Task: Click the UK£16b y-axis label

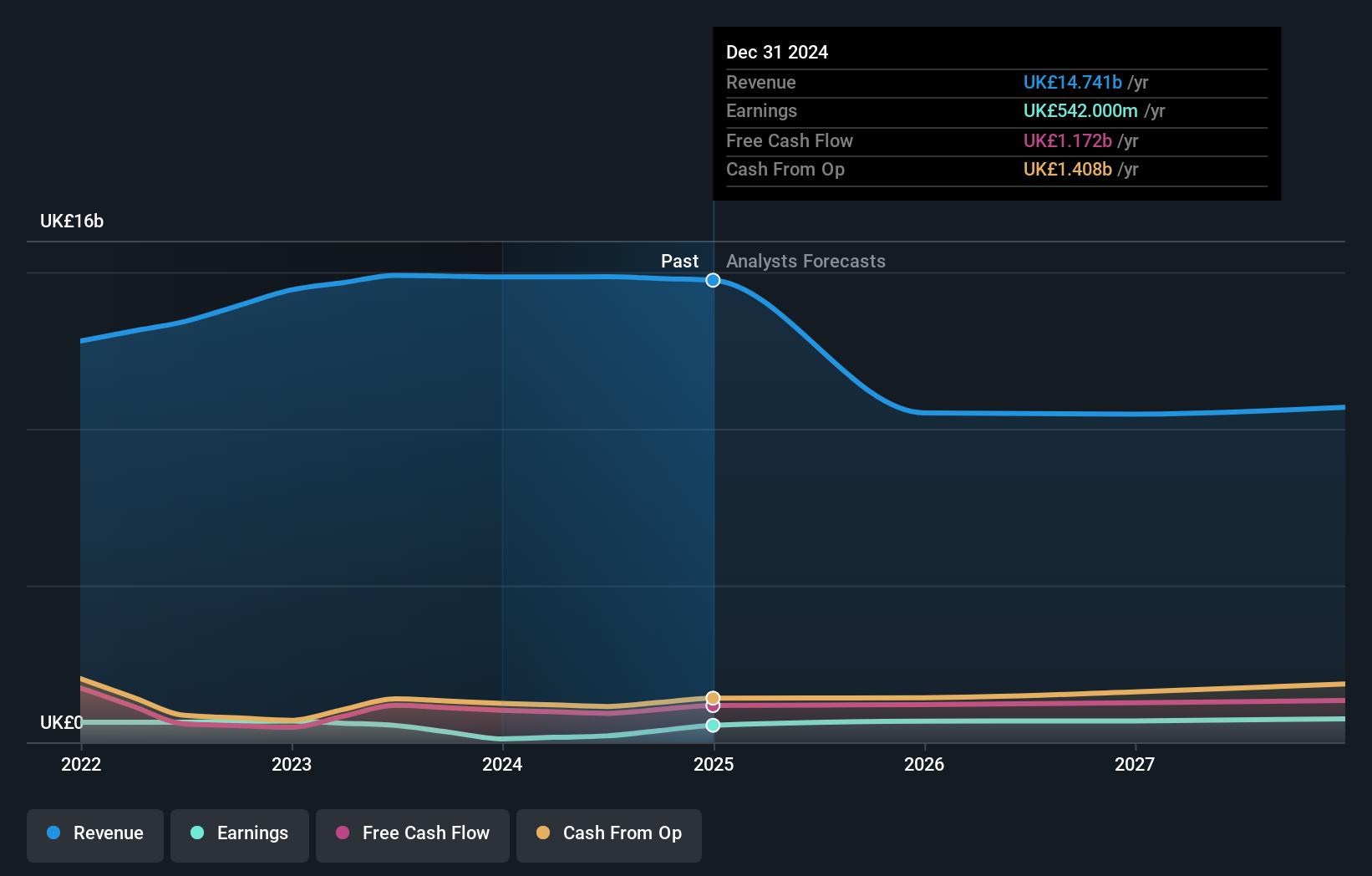Action: point(72,221)
